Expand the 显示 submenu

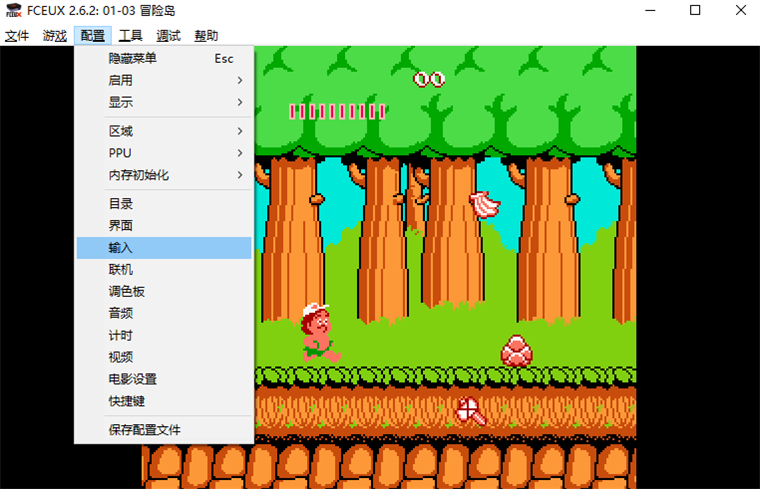(164, 102)
